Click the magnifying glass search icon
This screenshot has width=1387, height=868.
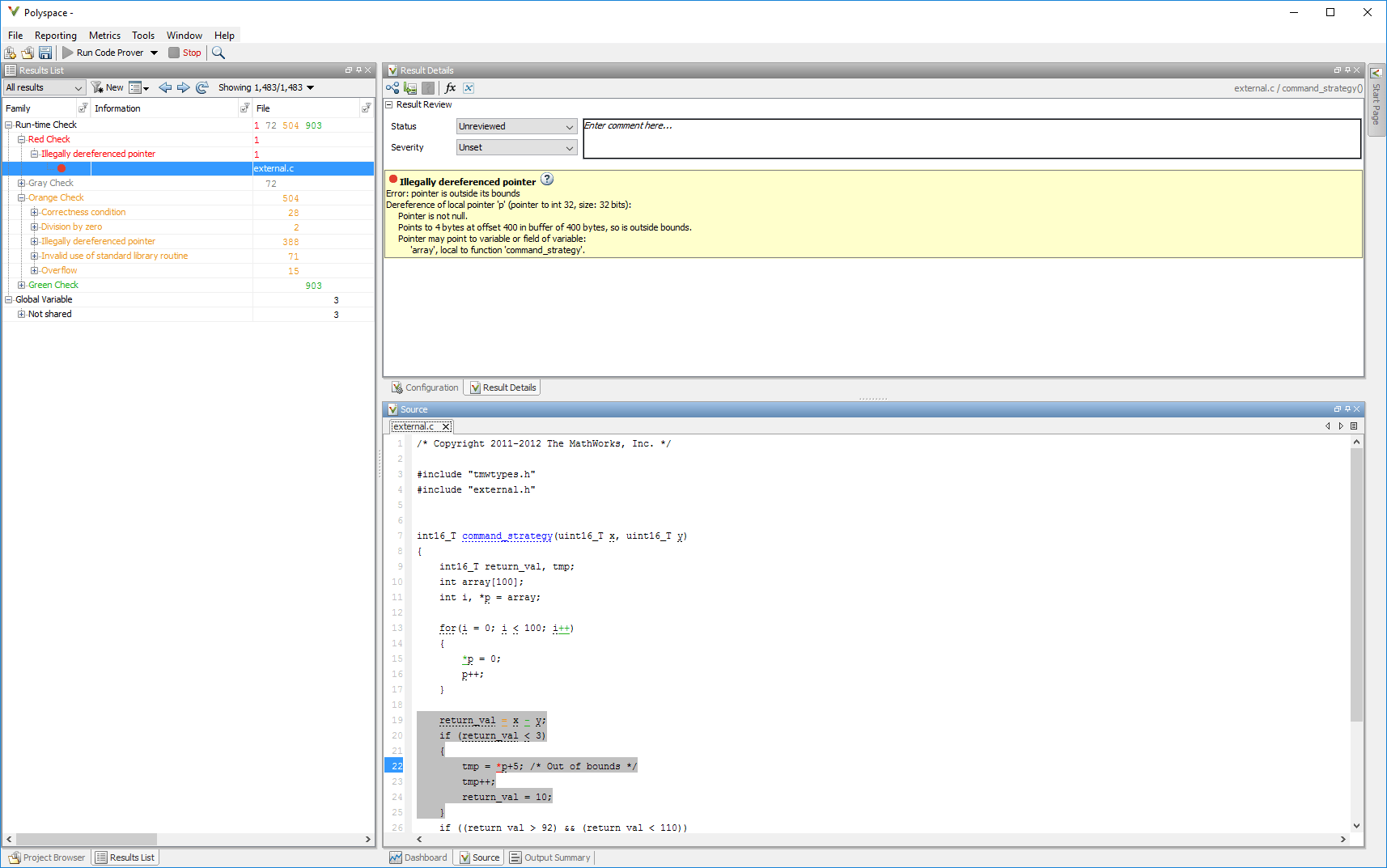point(218,53)
